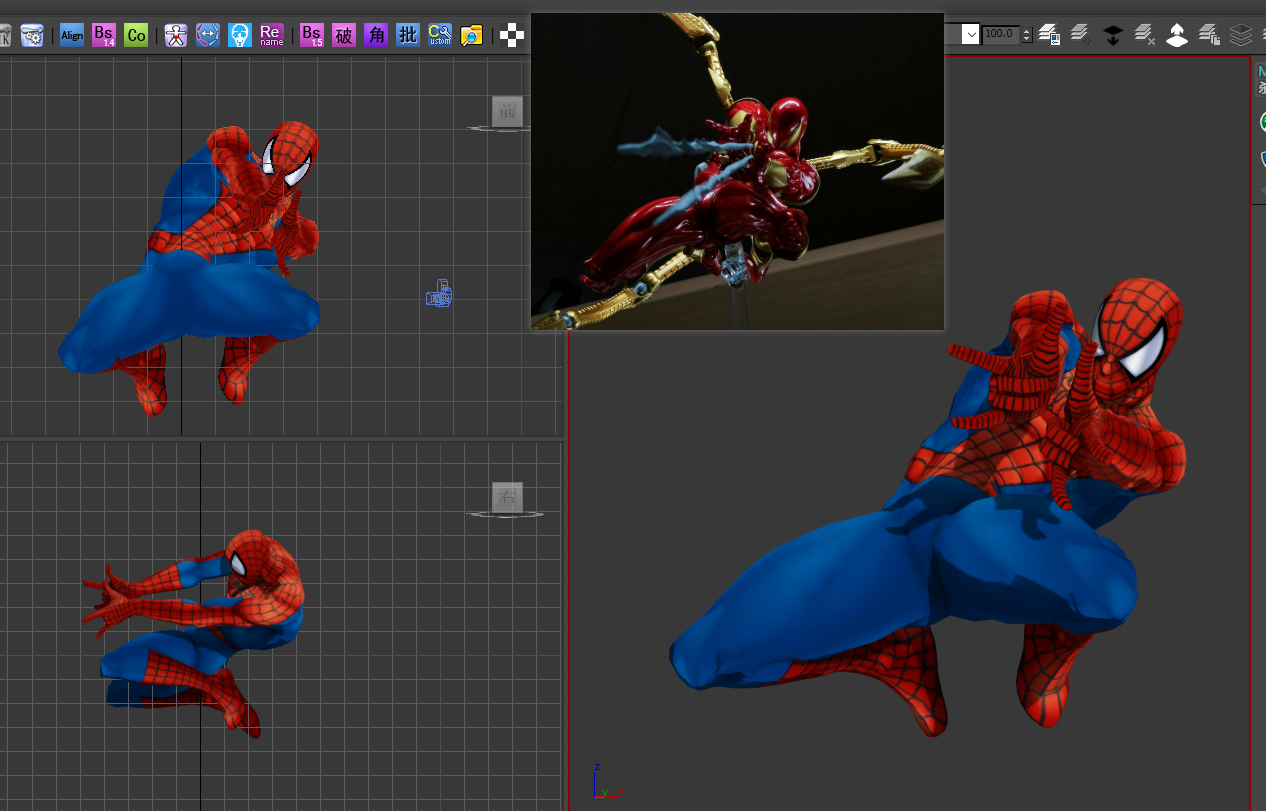Click the gear settings script icon
This screenshot has width=1266, height=811.
(x=32, y=35)
